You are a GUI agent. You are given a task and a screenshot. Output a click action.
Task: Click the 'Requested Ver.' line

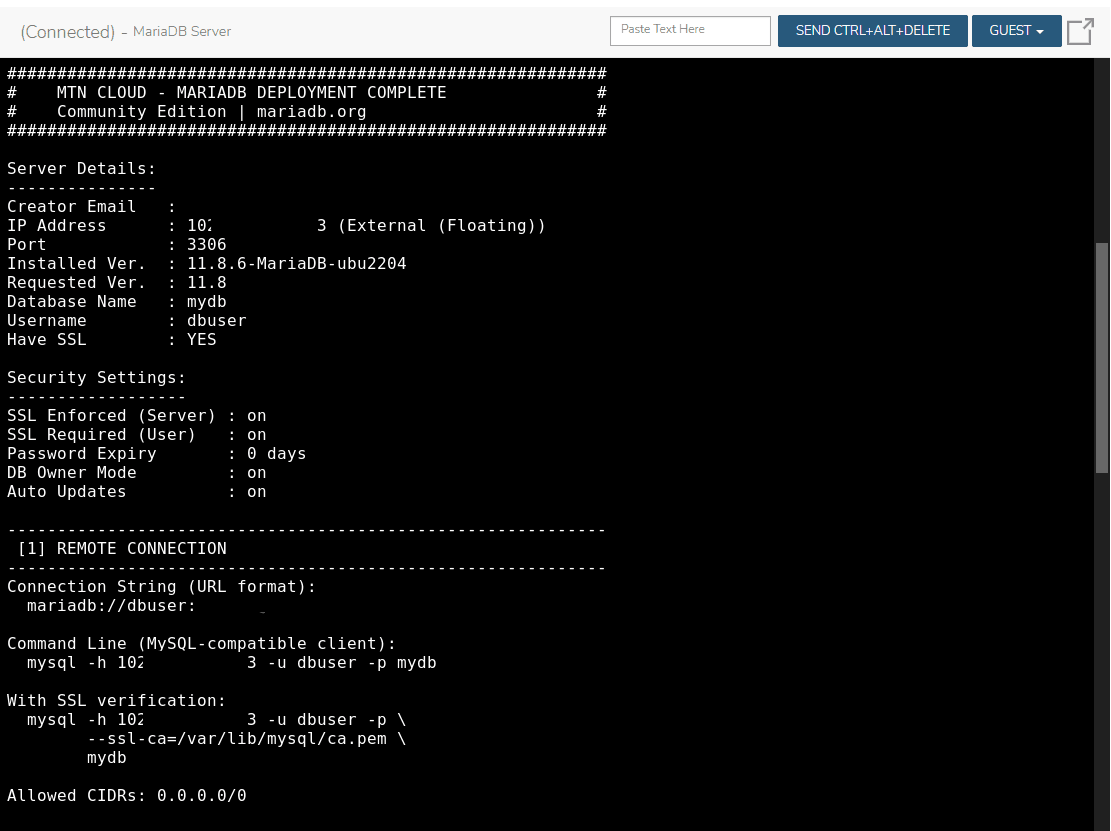[117, 283]
